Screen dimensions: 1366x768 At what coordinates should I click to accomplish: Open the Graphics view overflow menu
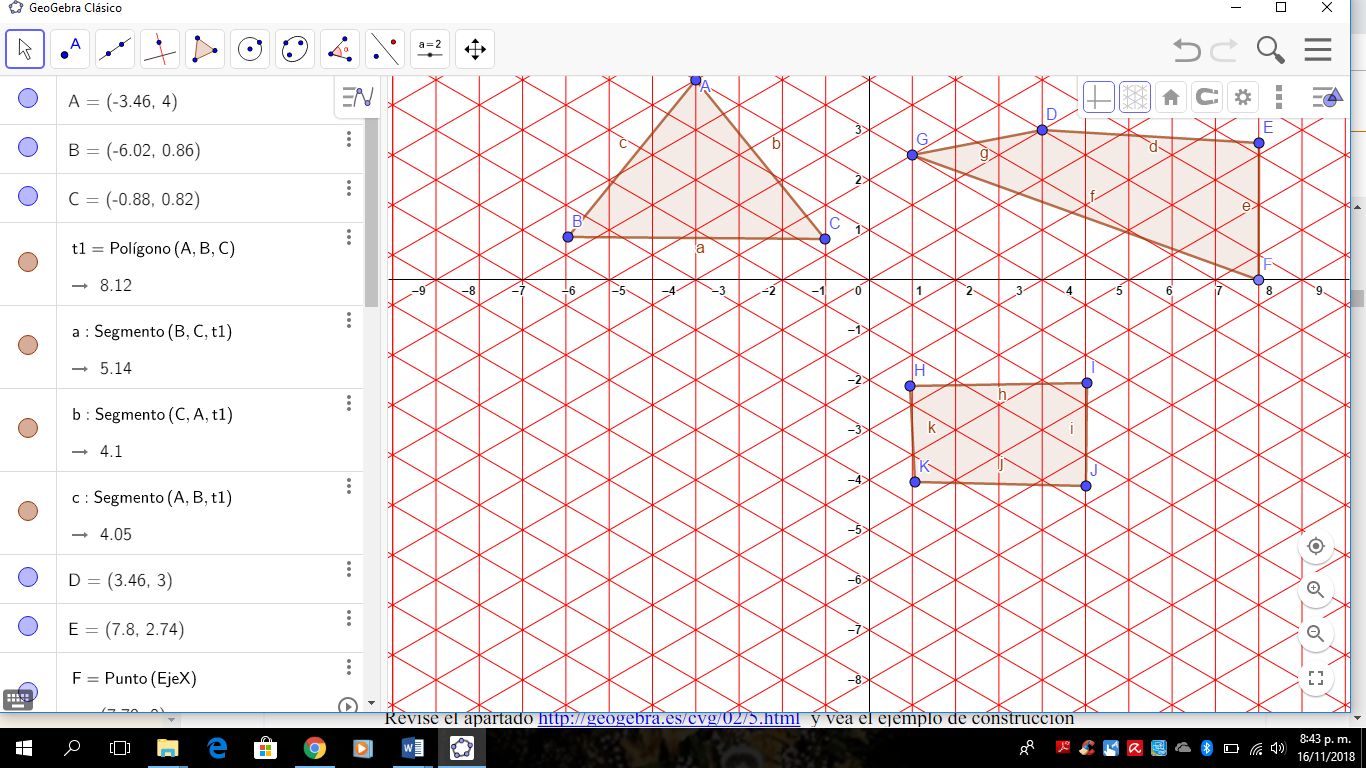point(1281,96)
